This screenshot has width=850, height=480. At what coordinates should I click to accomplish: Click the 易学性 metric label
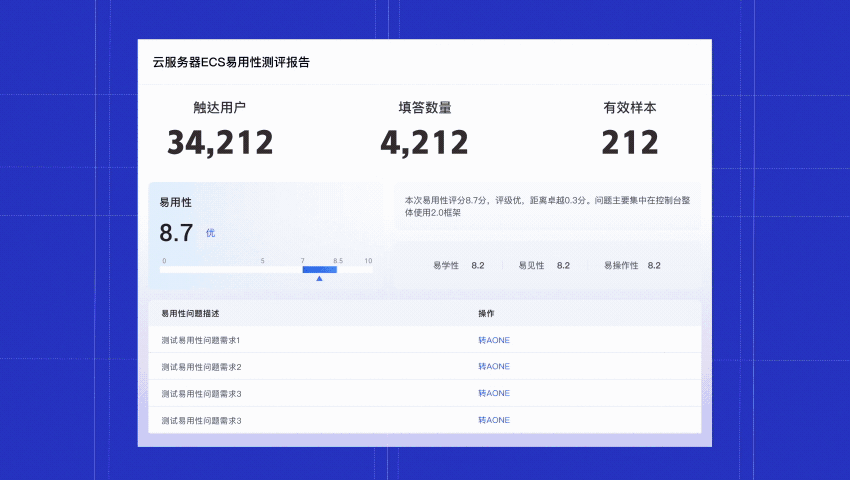pyautogui.click(x=446, y=265)
